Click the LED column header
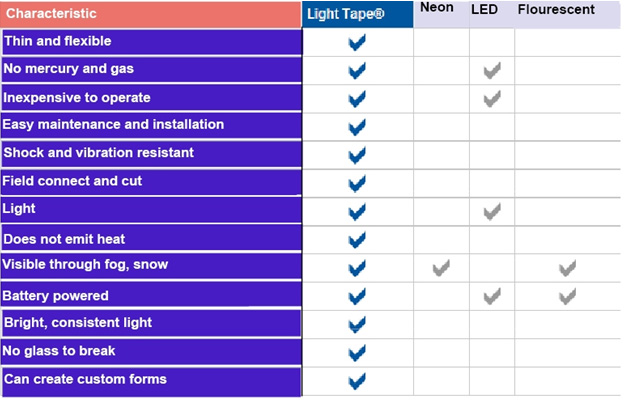 pyautogui.click(x=484, y=10)
